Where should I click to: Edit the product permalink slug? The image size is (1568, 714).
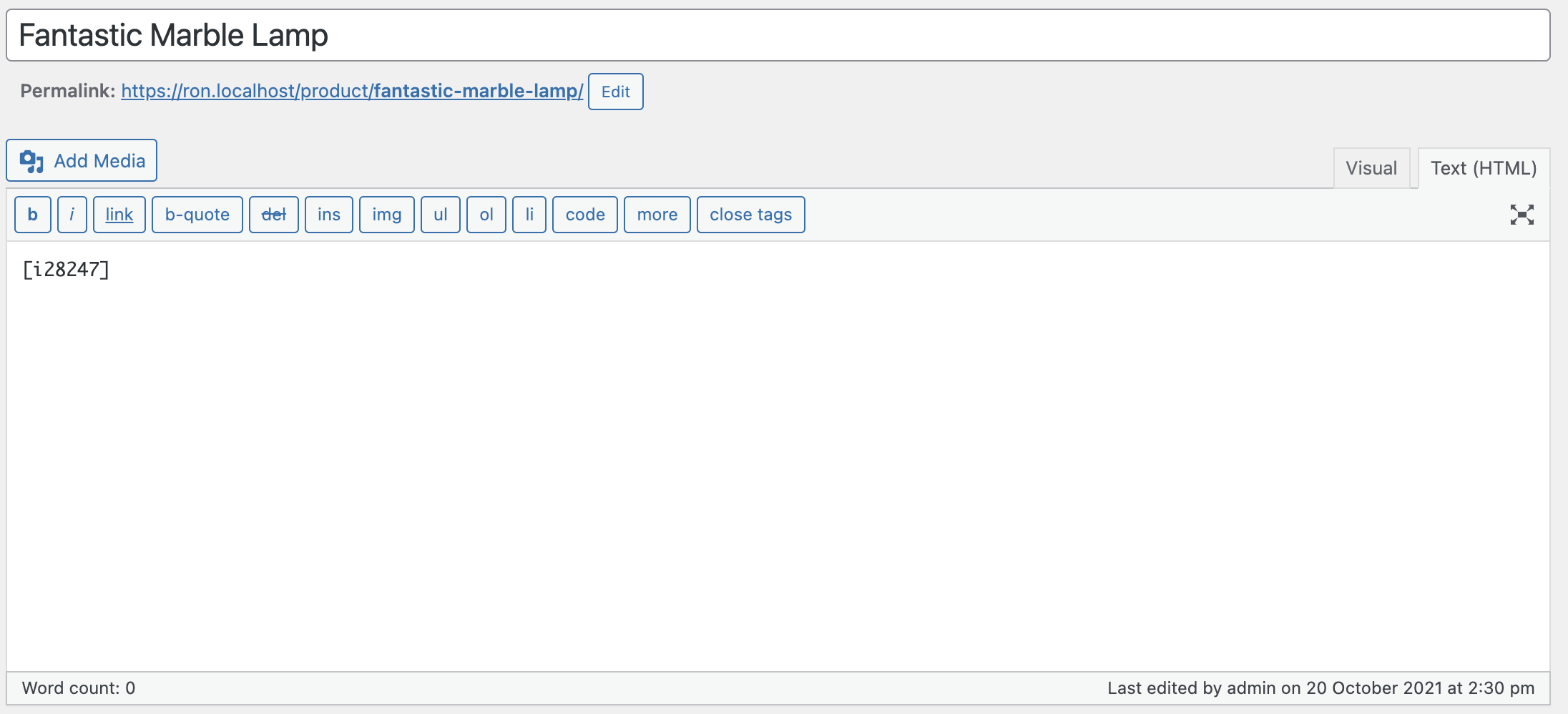(x=614, y=92)
